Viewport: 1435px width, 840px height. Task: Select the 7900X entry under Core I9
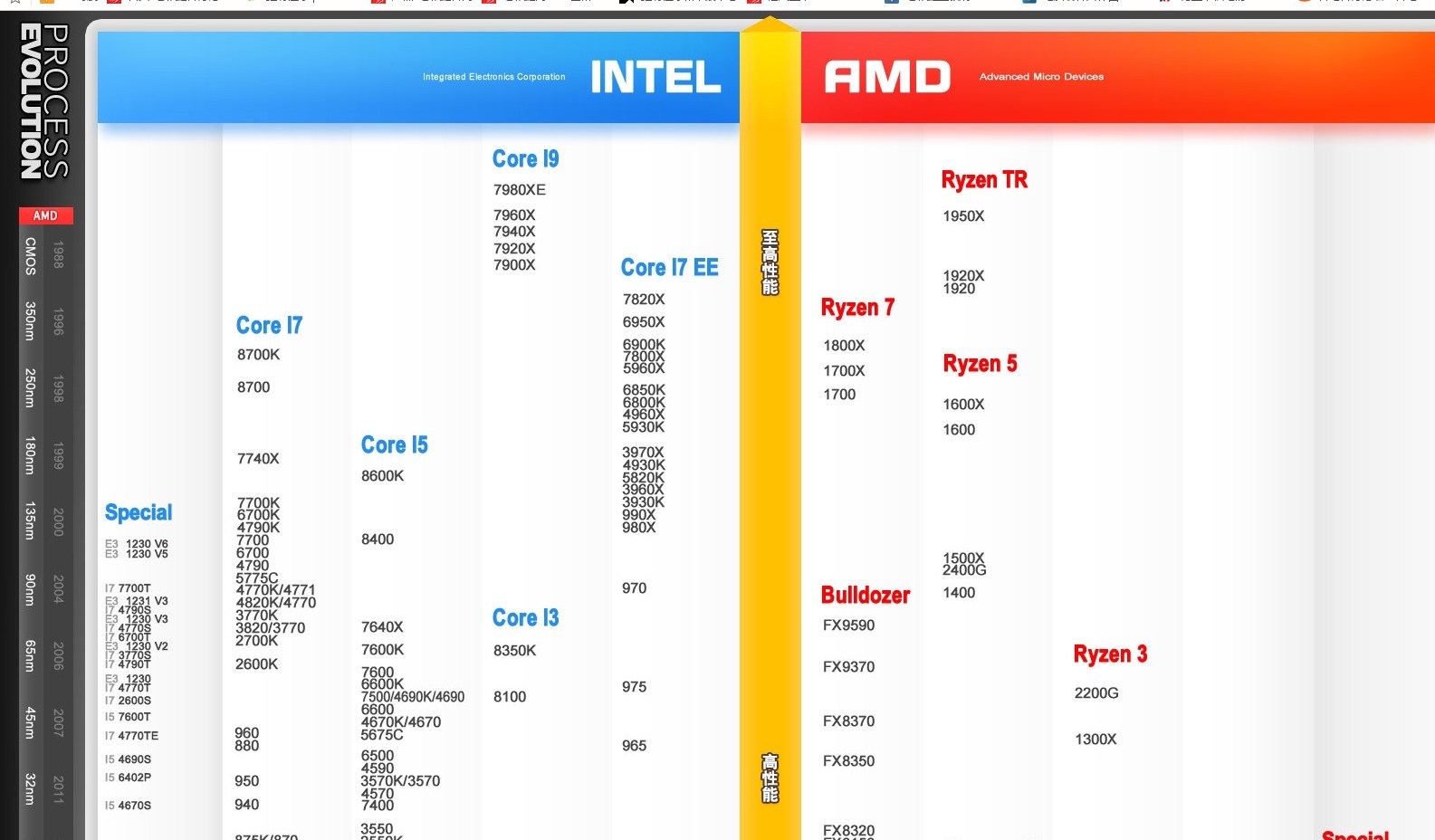514,265
